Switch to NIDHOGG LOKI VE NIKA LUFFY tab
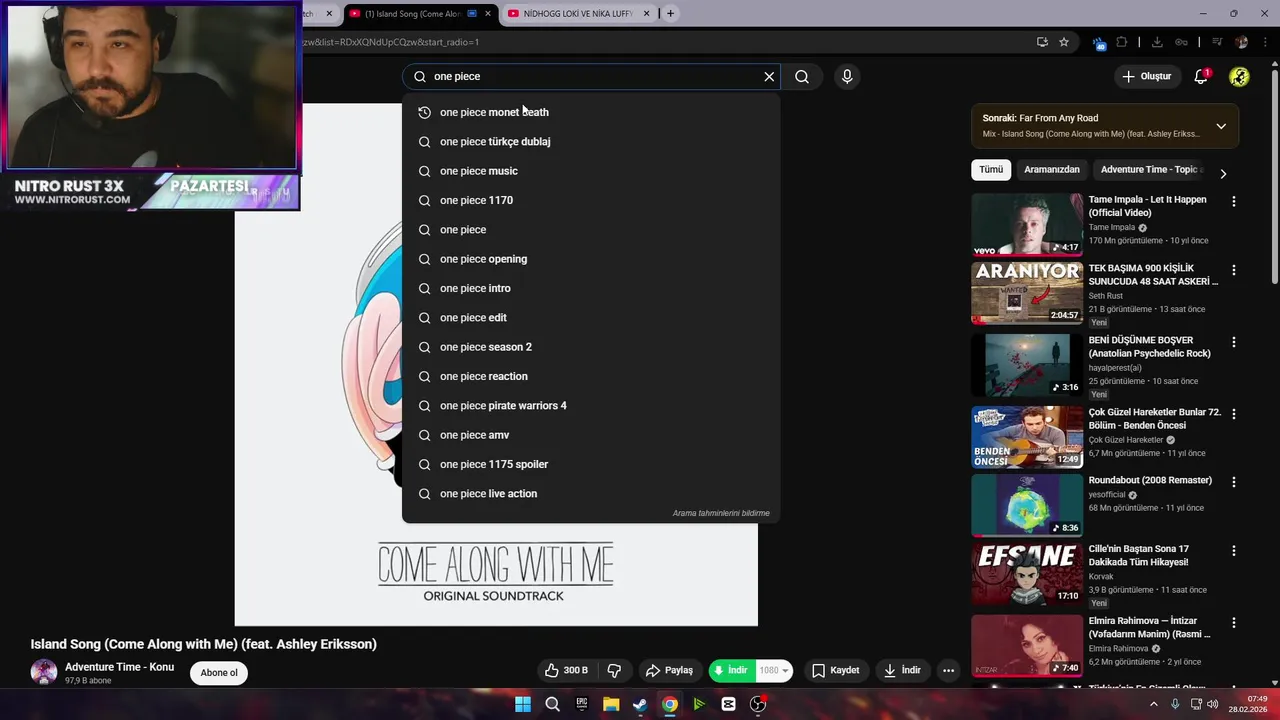This screenshot has width=1280, height=720. click(578, 14)
